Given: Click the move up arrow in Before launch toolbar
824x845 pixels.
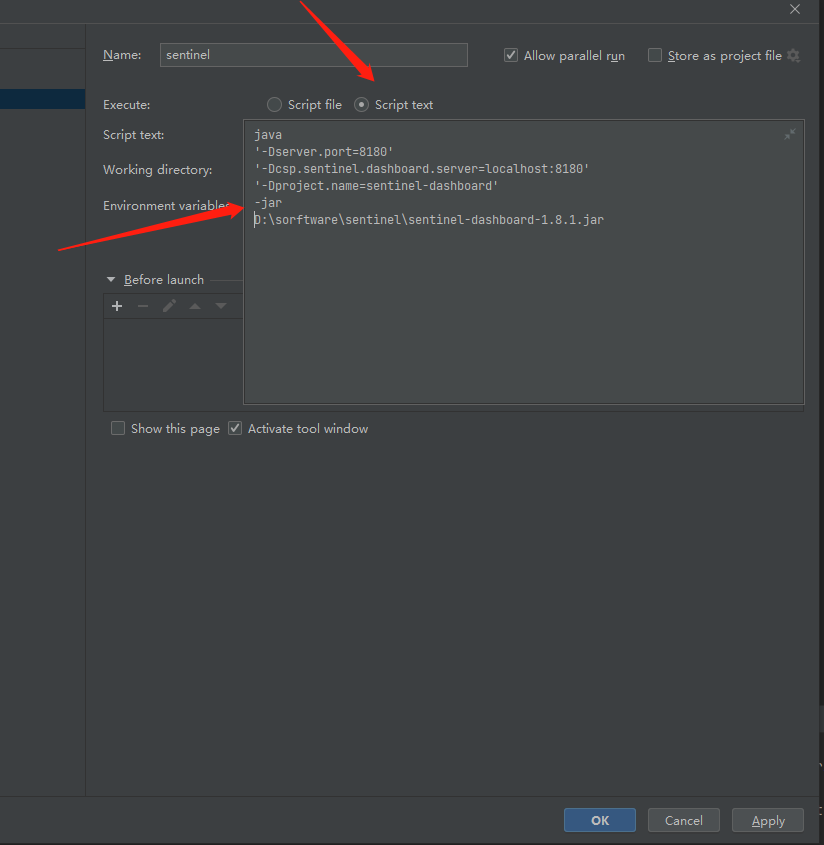Looking at the screenshot, I should click(194, 306).
